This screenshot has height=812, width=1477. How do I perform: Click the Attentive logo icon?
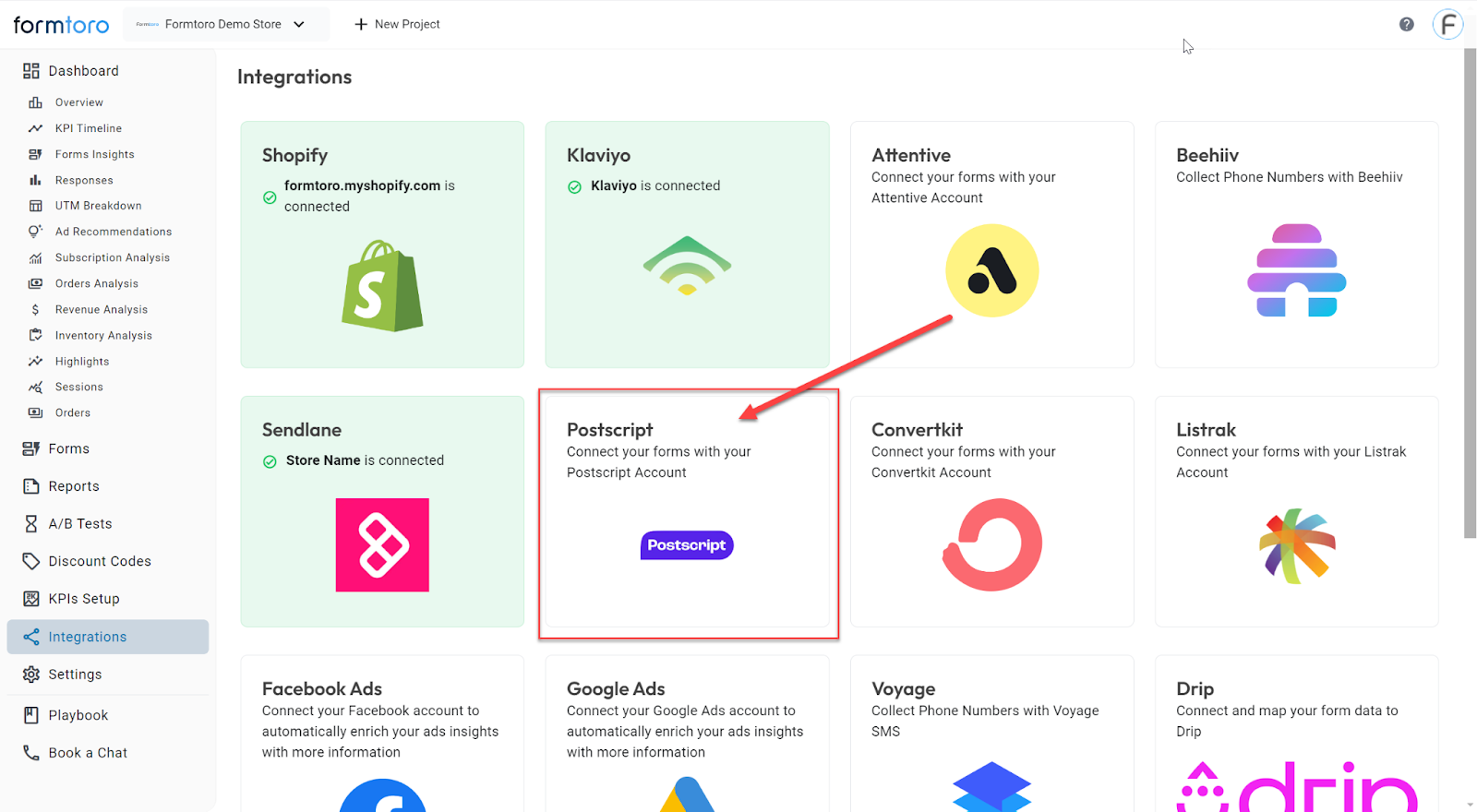pyautogui.click(x=992, y=270)
